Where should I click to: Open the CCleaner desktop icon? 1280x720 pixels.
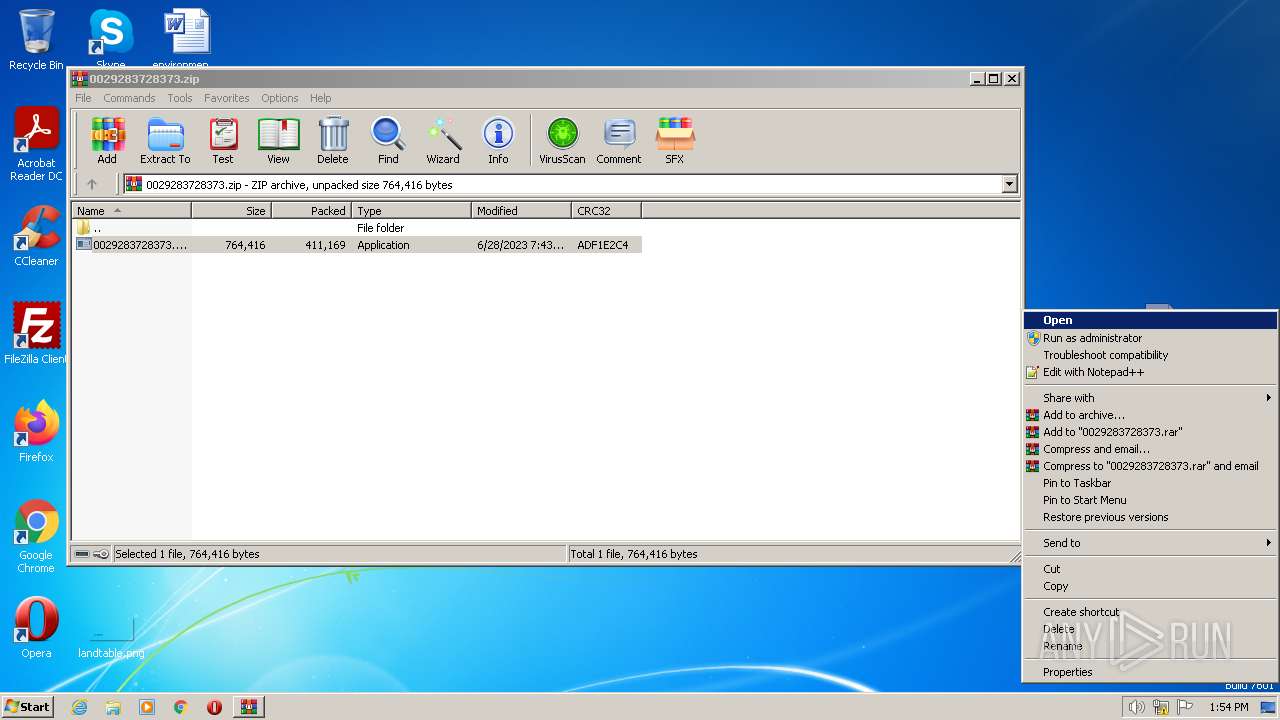[x=36, y=237]
